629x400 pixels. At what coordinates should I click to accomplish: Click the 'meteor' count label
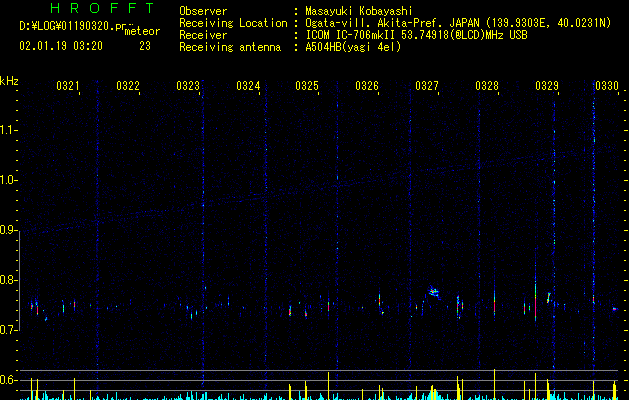(x=142, y=31)
